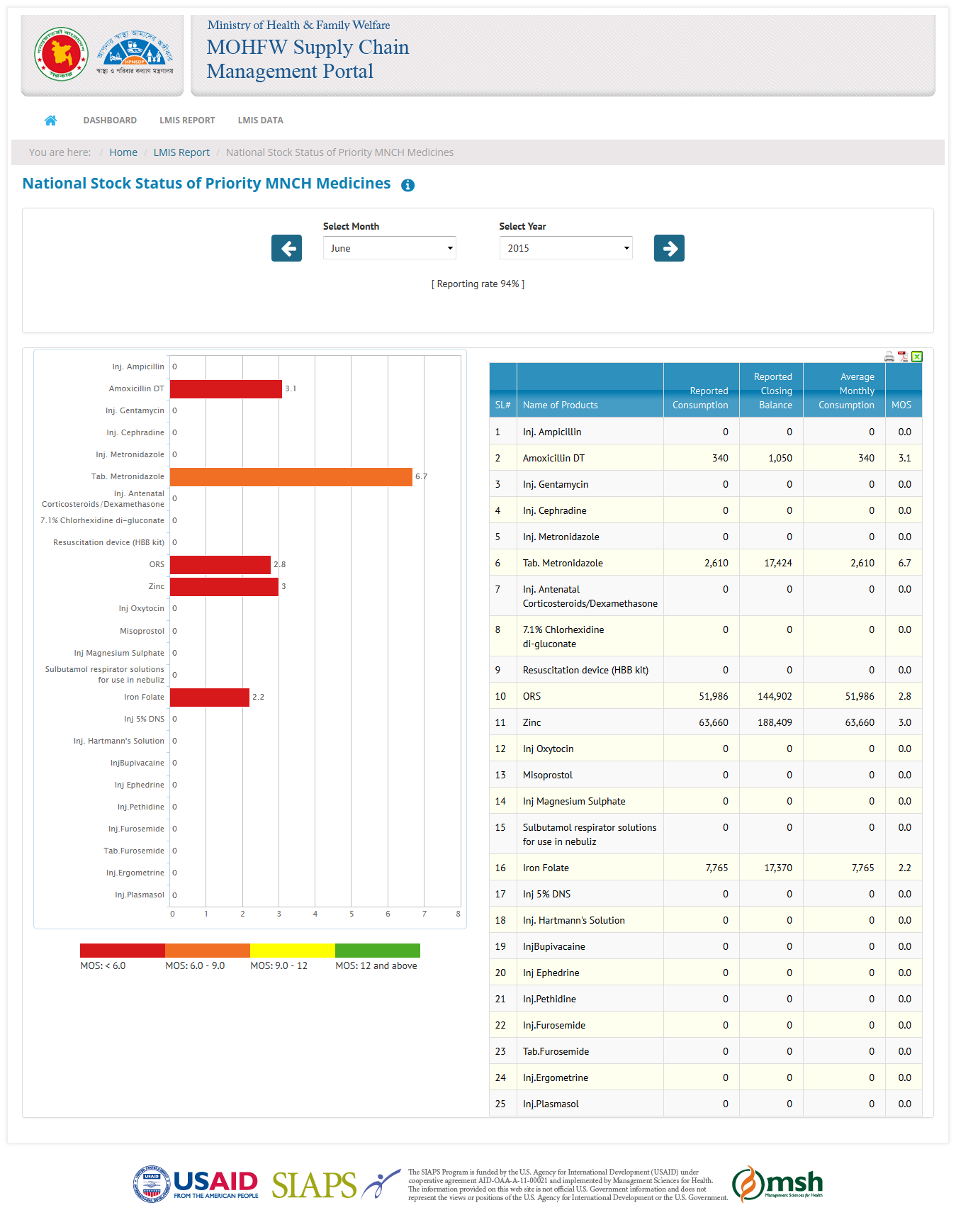The image size is (956, 1232).
Task: Open the Select Month dropdown
Action: (389, 248)
